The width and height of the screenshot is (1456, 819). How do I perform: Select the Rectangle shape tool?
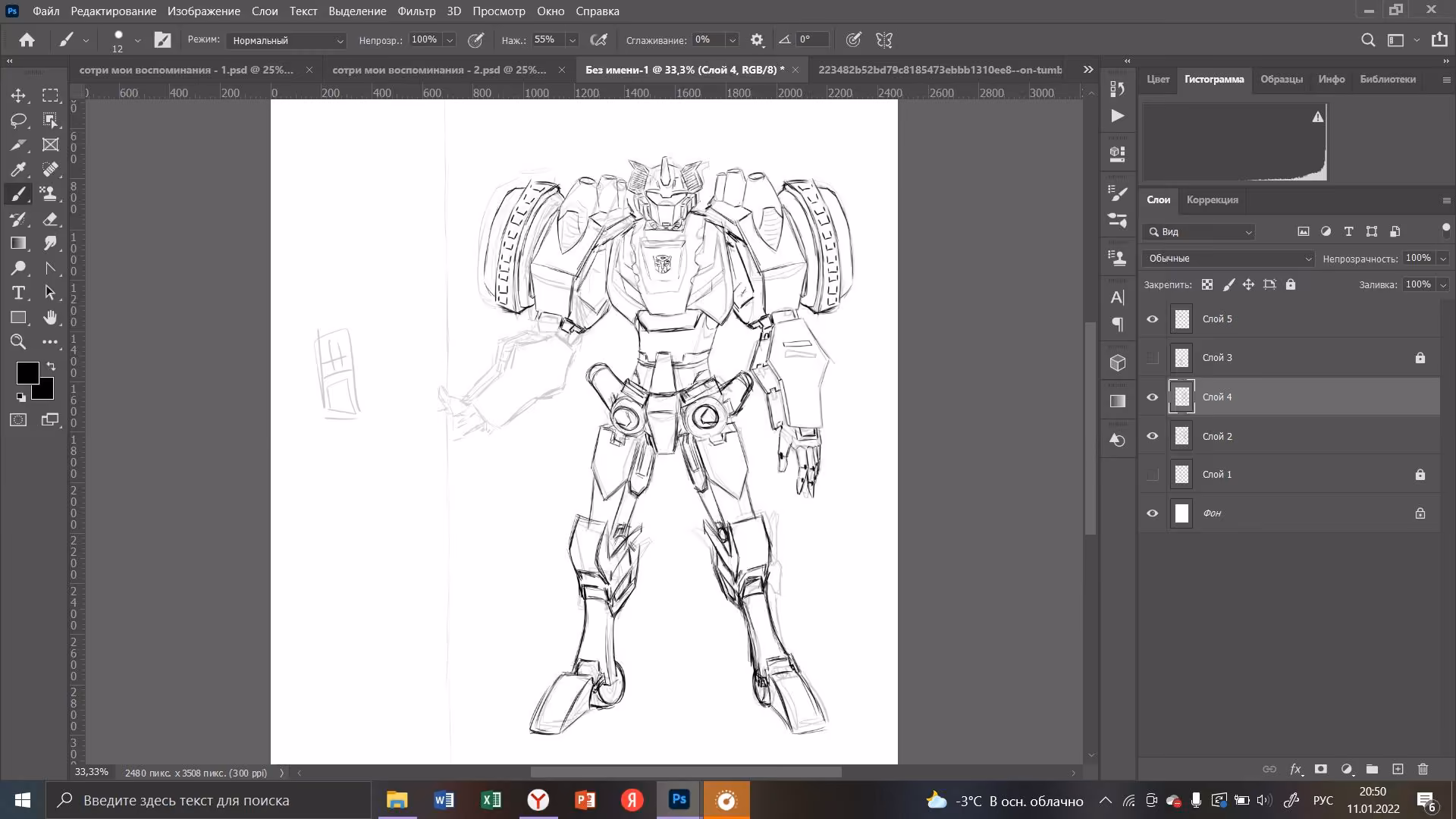pyautogui.click(x=18, y=317)
